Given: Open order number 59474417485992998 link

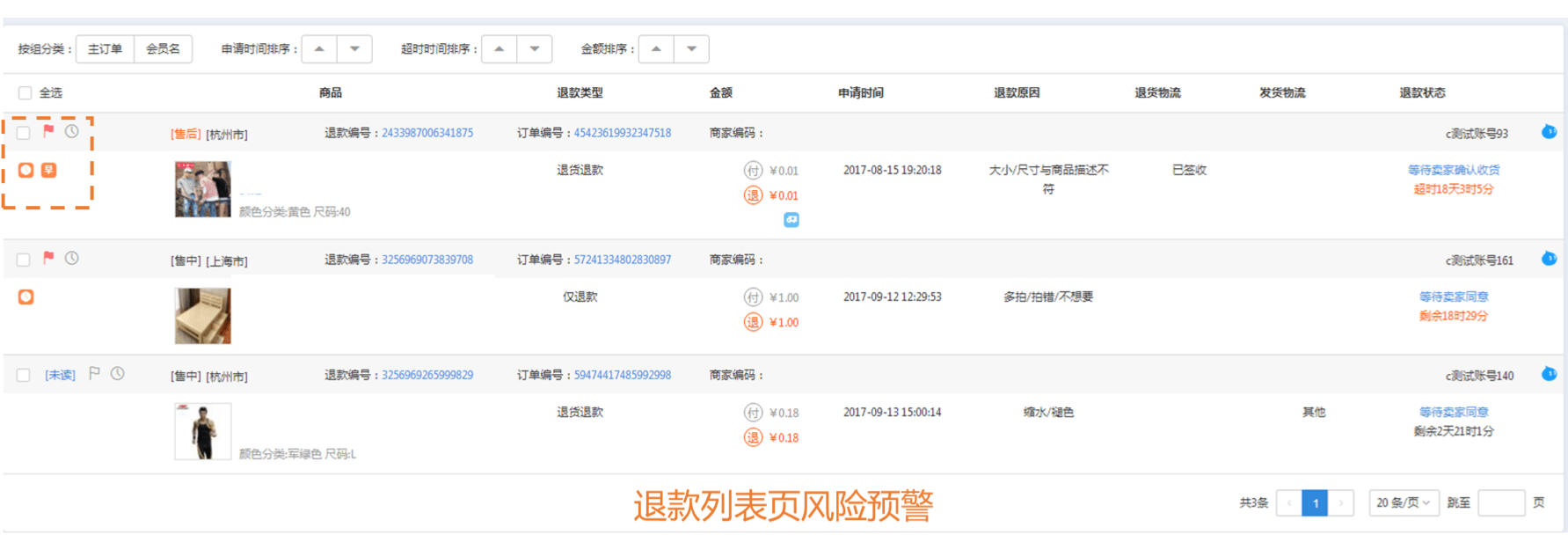Looking at the screenshot, I should (x=623, y=375).
